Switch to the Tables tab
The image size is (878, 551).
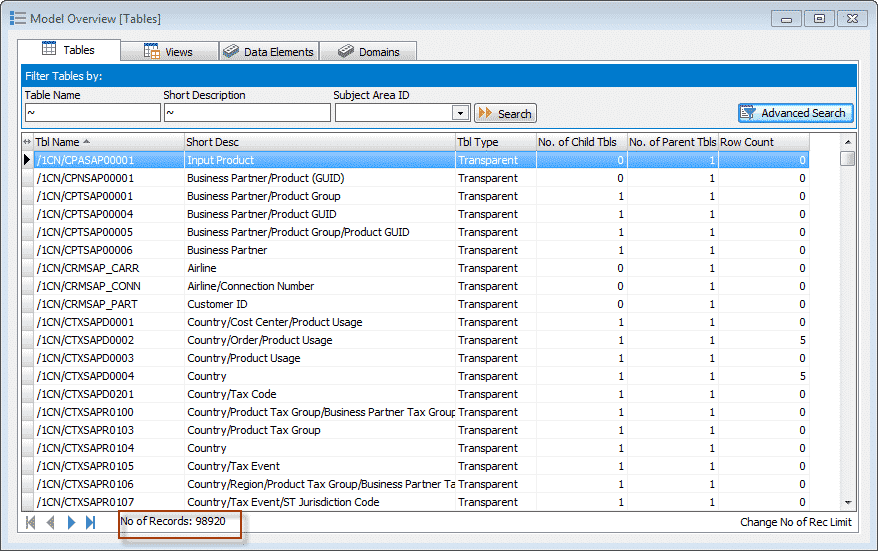[69, 50]
